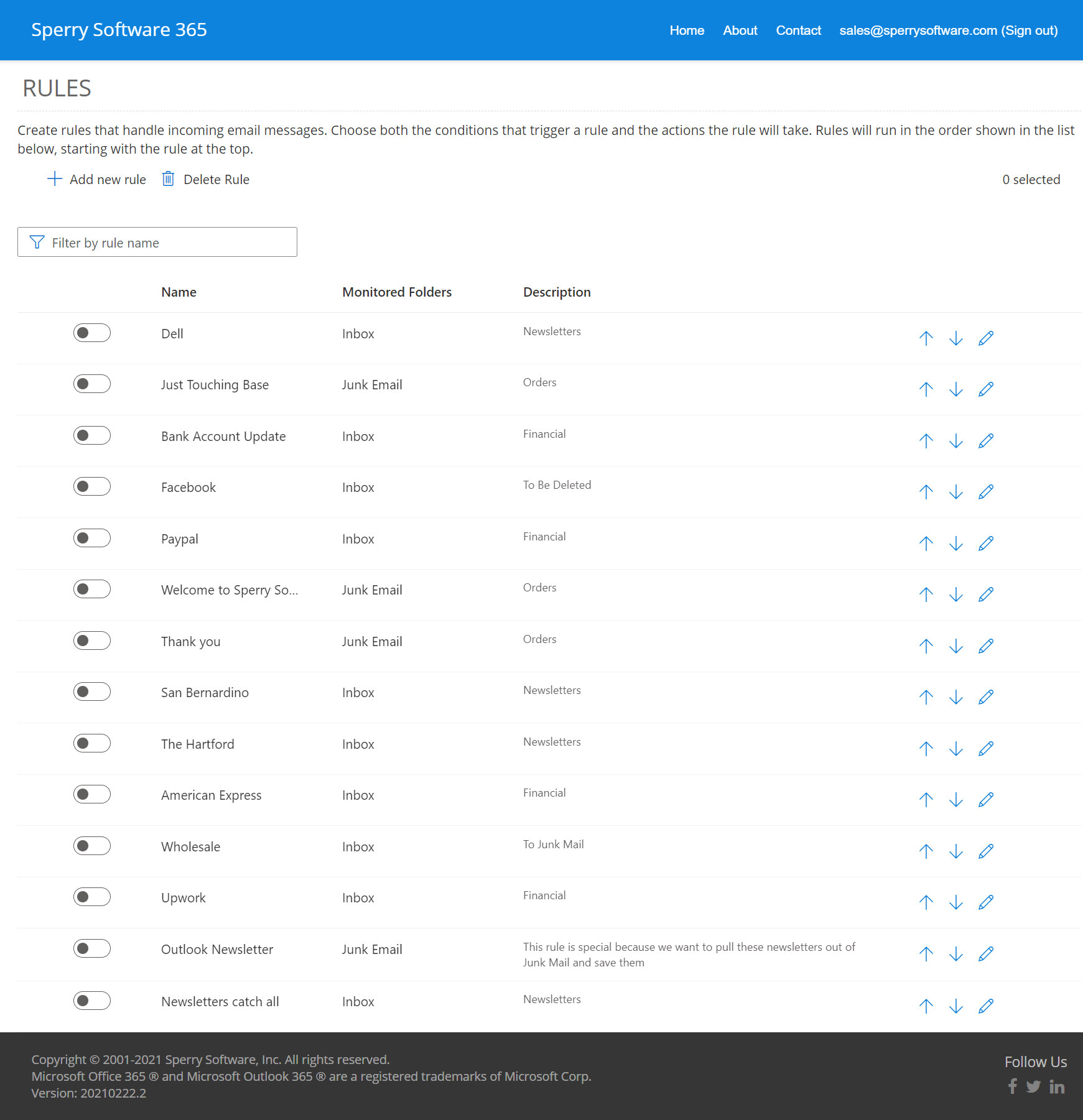This screenshot has height=1120, width=1083.
Task: Edit the Newsletters catch all rule
Action: point(985,1006)
